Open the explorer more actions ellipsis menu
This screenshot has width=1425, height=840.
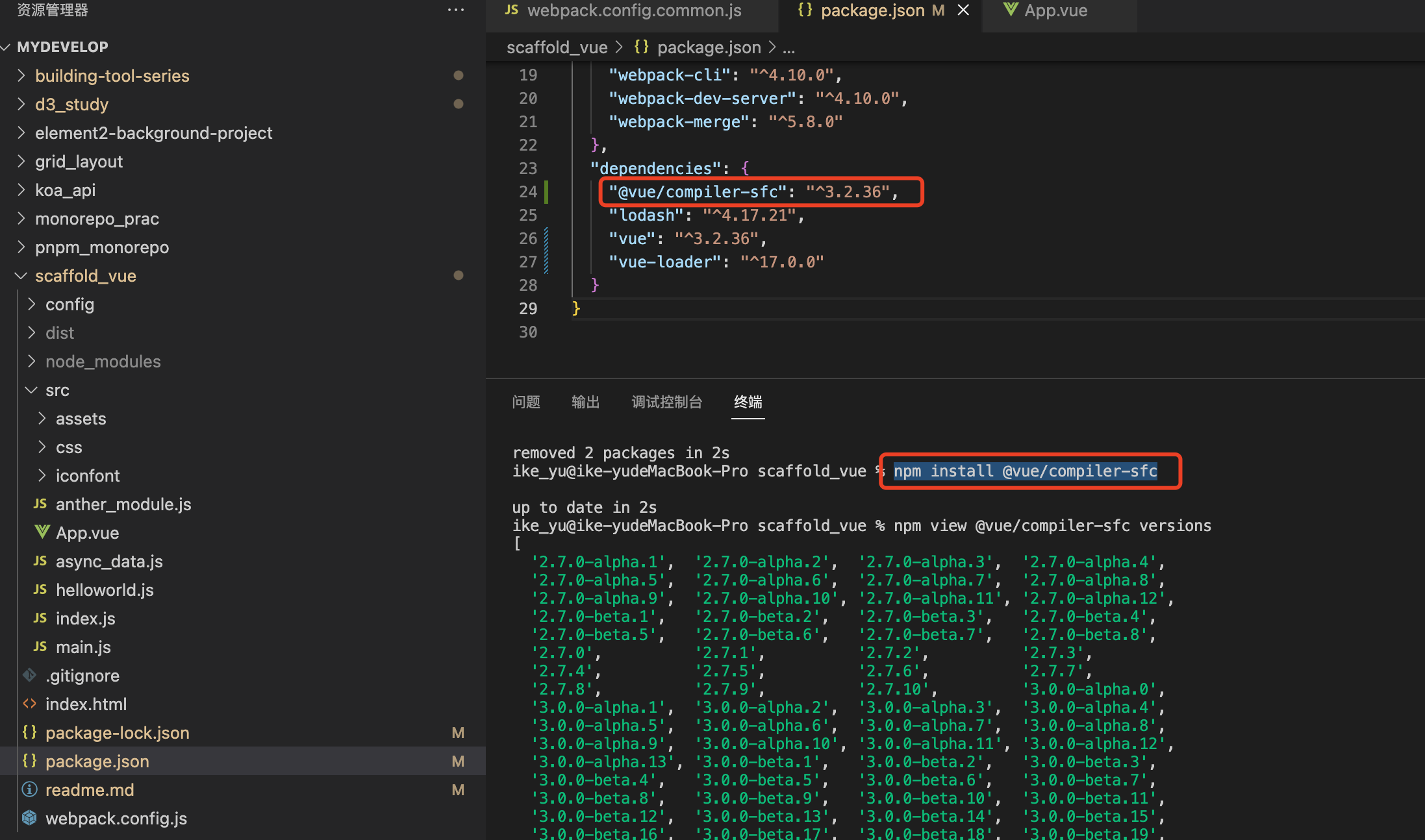click(x=456, y=10)
